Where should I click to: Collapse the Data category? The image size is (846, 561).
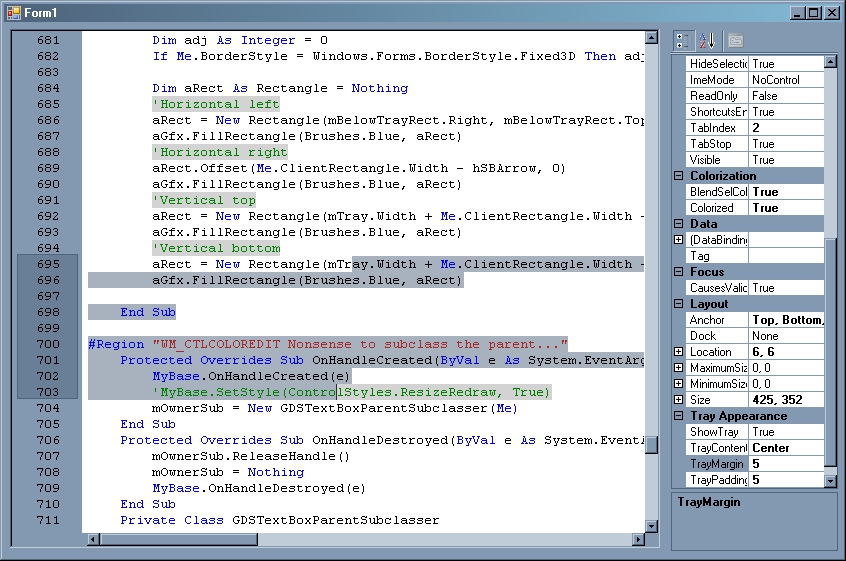679,223
